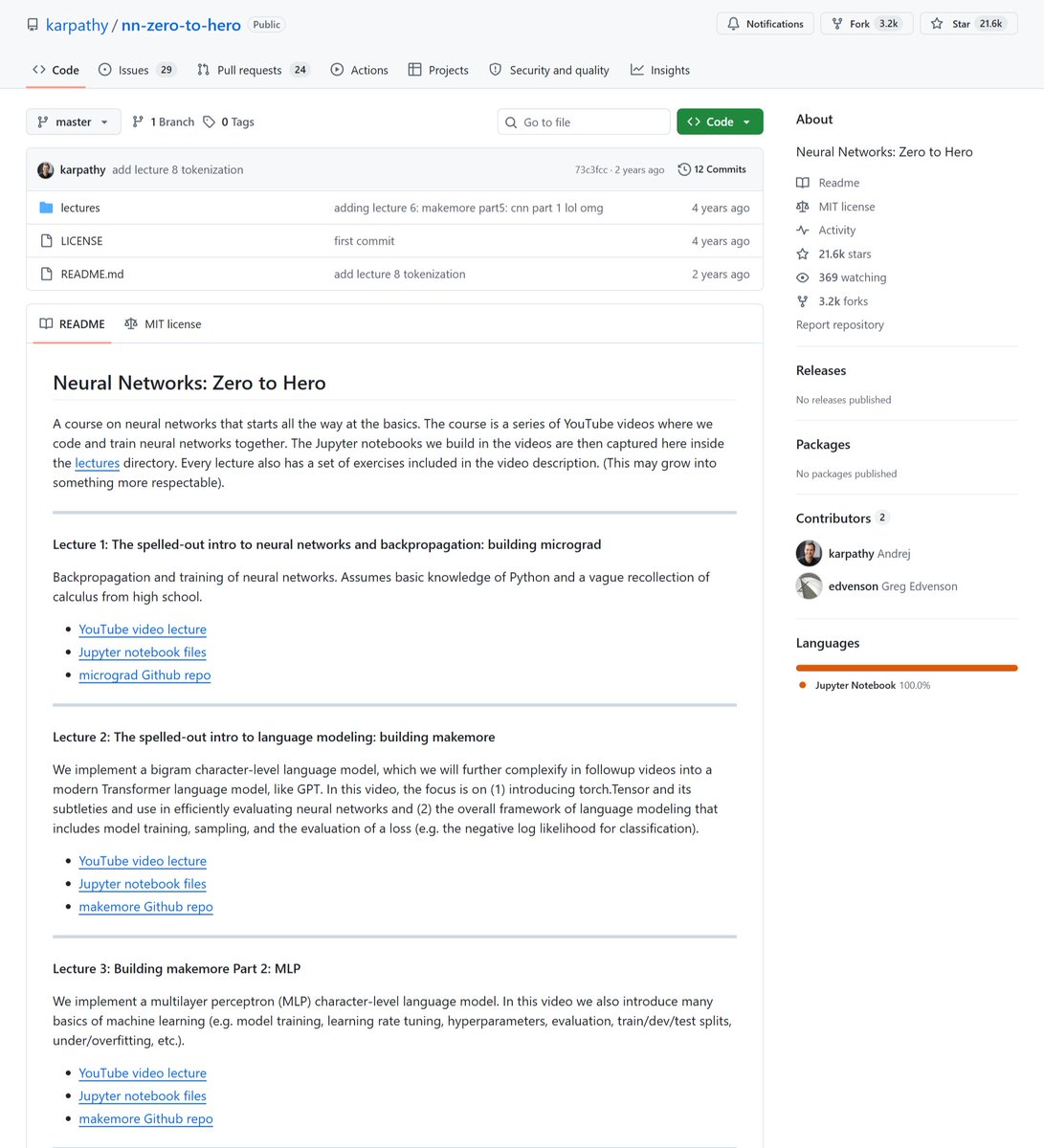Image resolution: width=1044 pixels, height=1148 pixels.
Task: Click the LICENSE file icon
Action: (x=46, y=241)
